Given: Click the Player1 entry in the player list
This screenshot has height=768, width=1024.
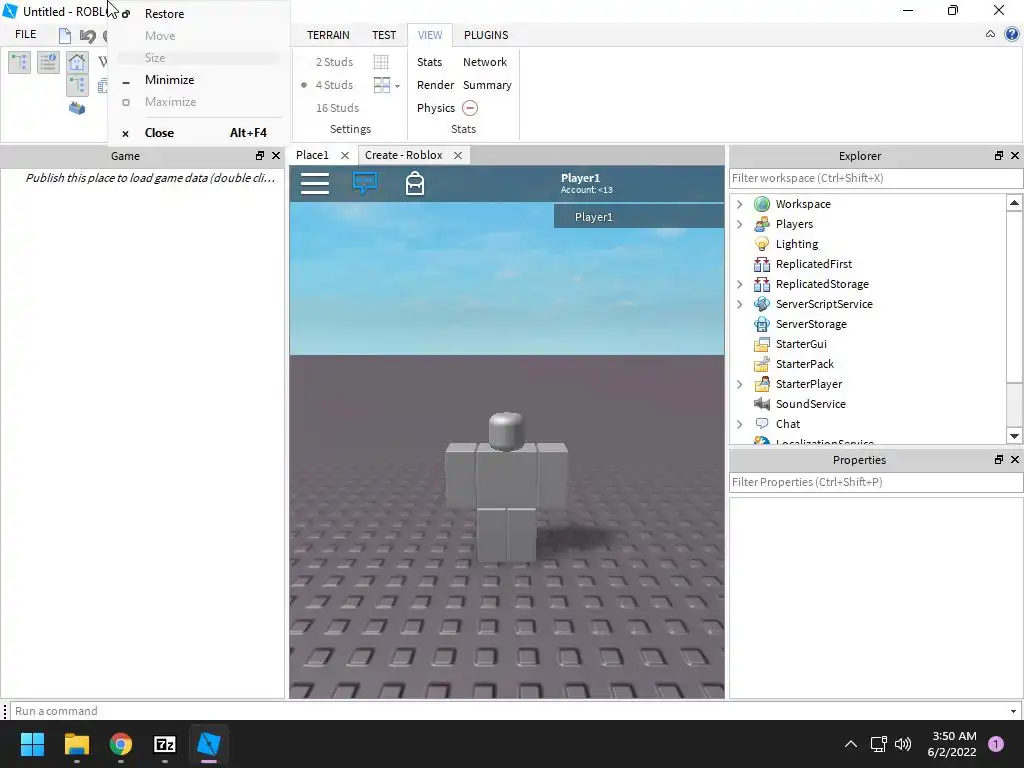Looking at the screenshot, I should tap(639, 217).
